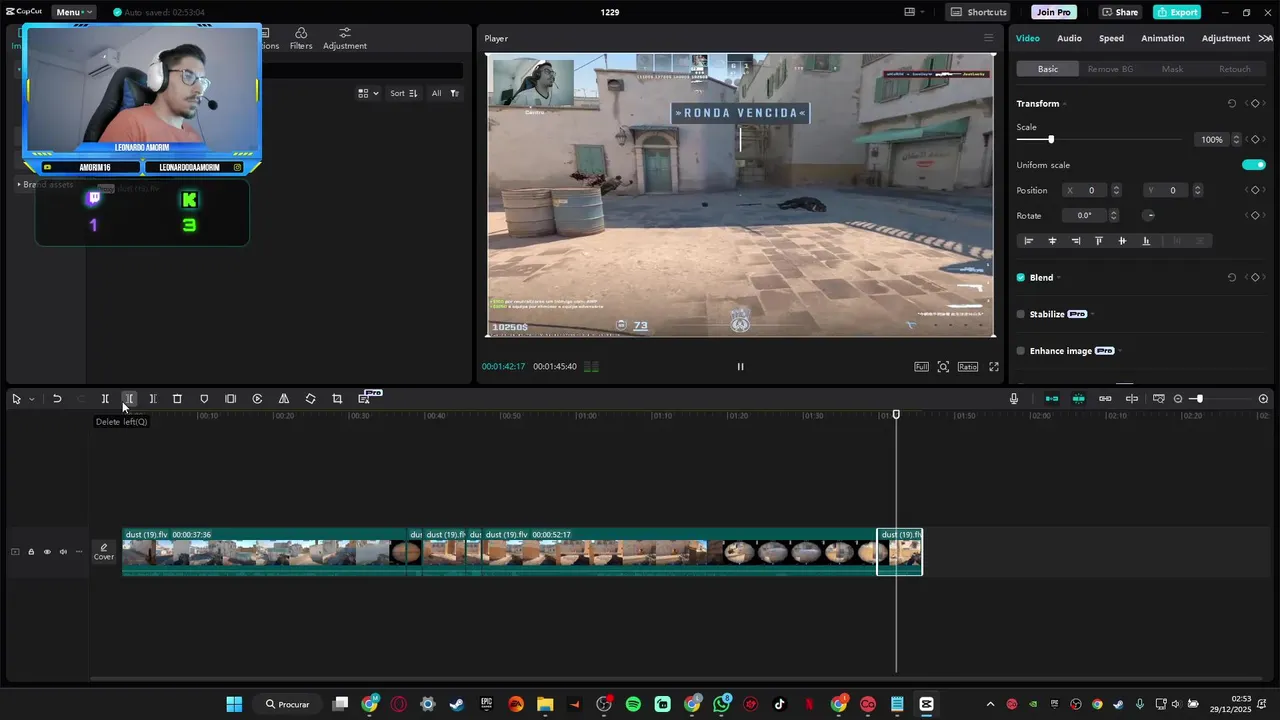Open the Shortcuts button
The width and height of the screenshot is (1280, 720).
pyautogui.click(x=979, y=12)
